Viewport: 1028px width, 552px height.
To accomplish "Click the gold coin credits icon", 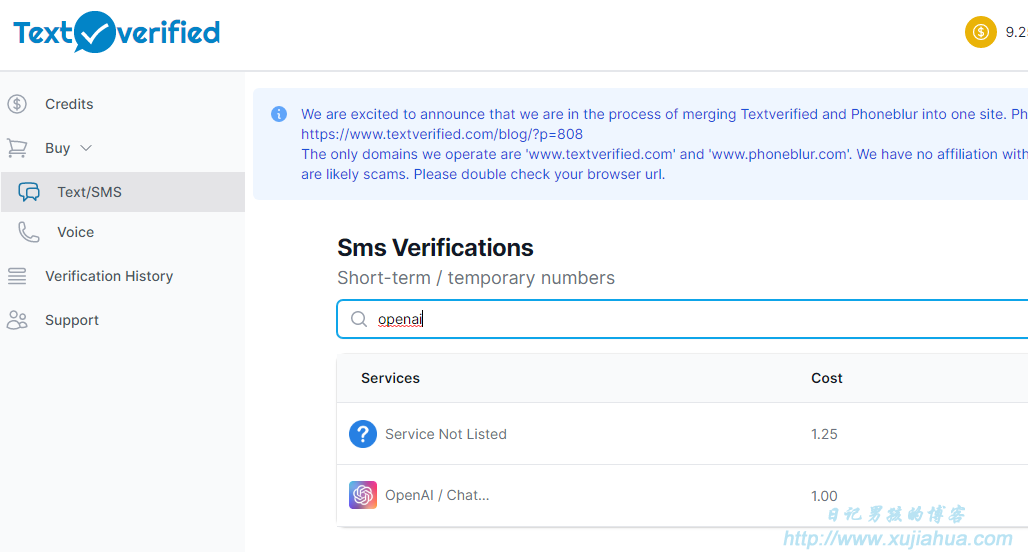I will [x=980, y=32].
